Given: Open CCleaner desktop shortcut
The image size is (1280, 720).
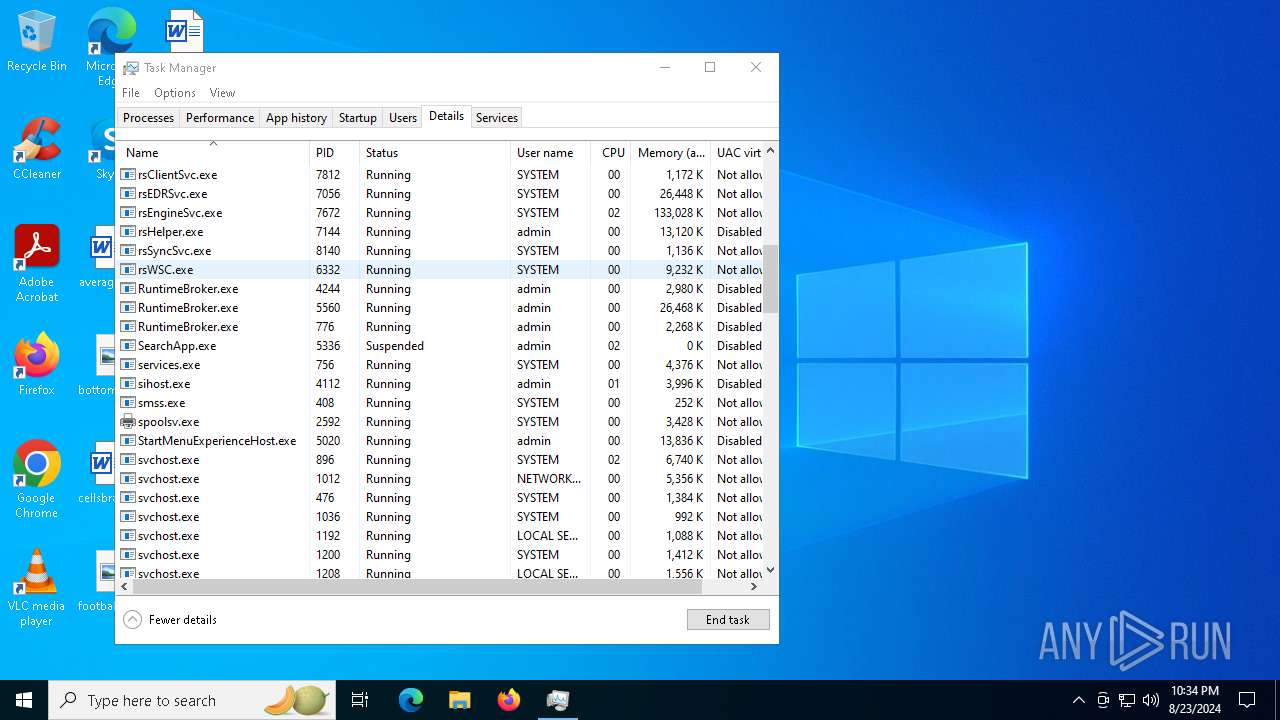Looking at the screenshot, I should (37, 150).
